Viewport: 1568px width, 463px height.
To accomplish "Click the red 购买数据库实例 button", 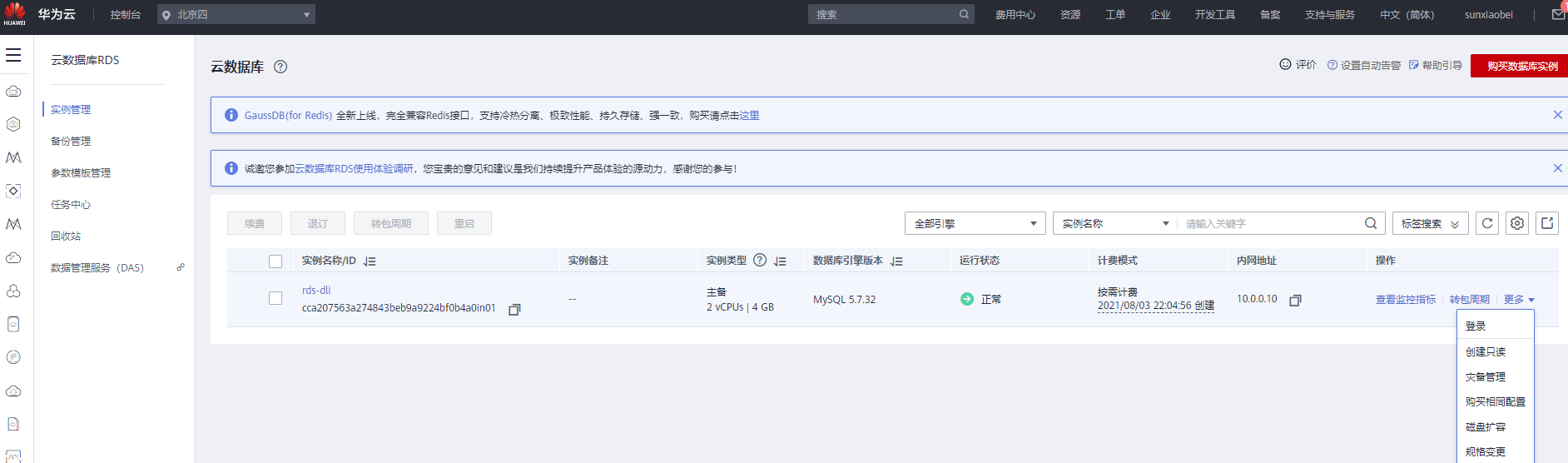I will [1520, 66].
